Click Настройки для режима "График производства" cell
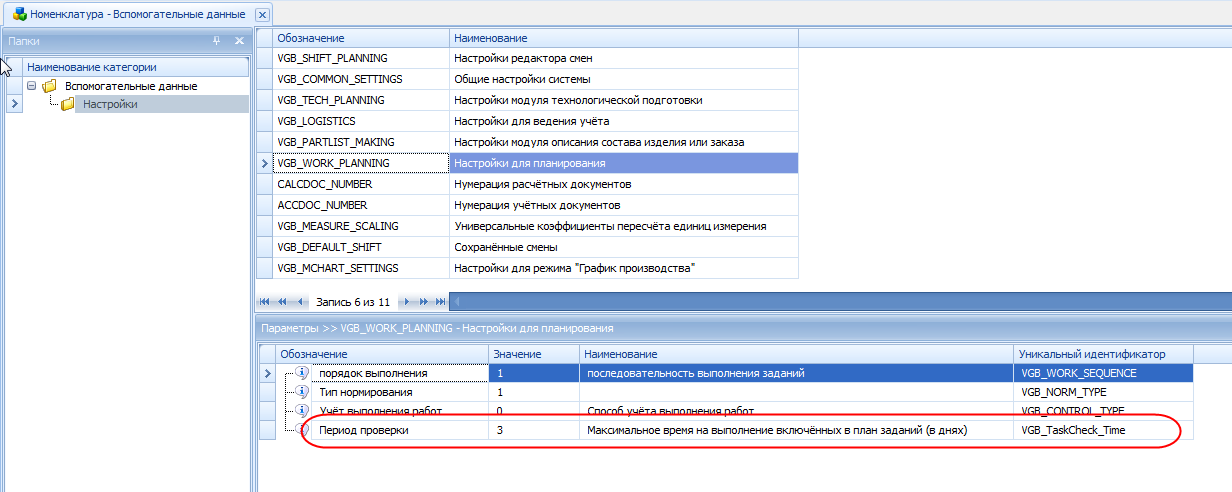The image size is (1232, 492). pos(624,268)
